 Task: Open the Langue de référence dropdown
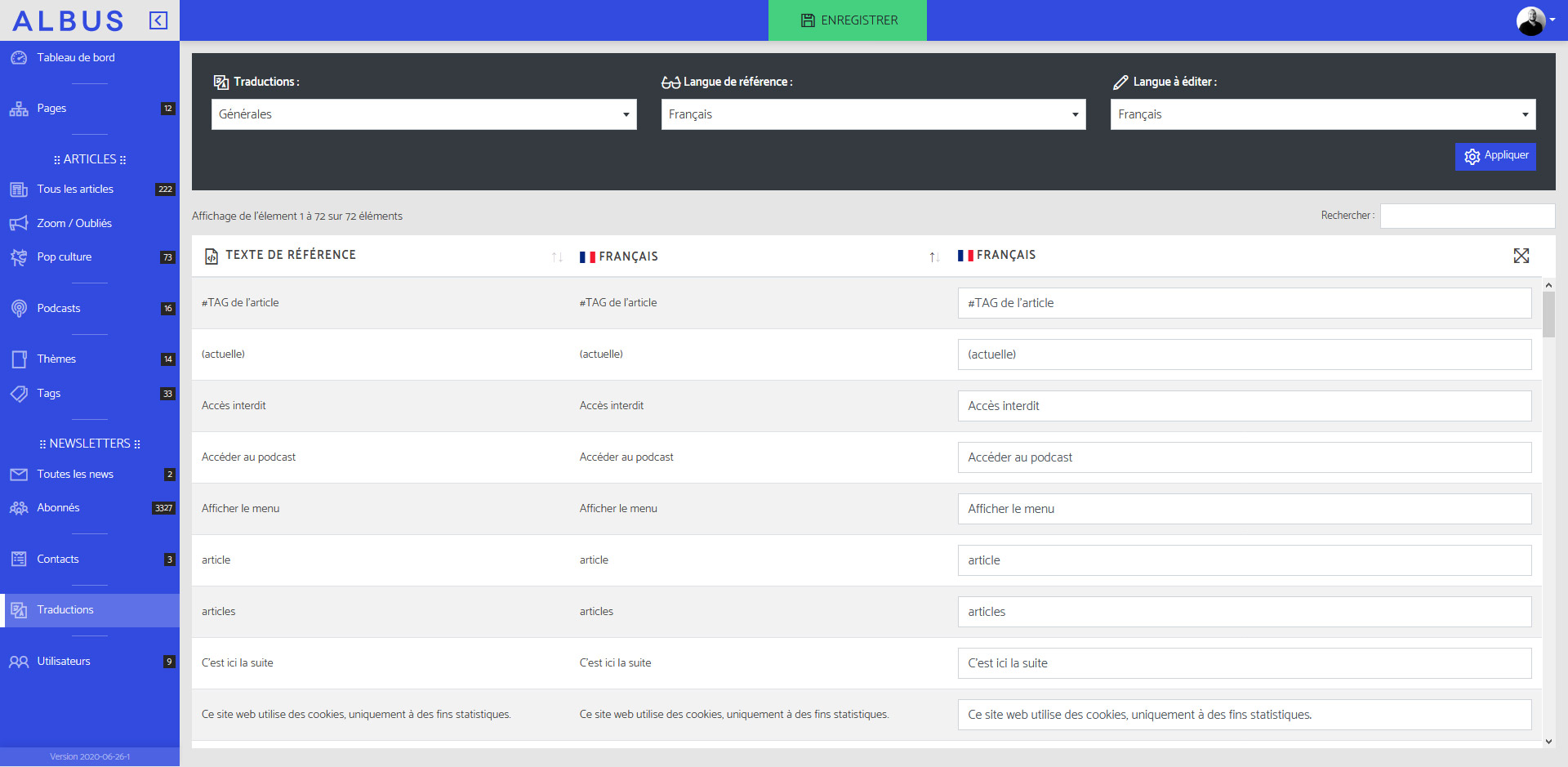(873, 114)
